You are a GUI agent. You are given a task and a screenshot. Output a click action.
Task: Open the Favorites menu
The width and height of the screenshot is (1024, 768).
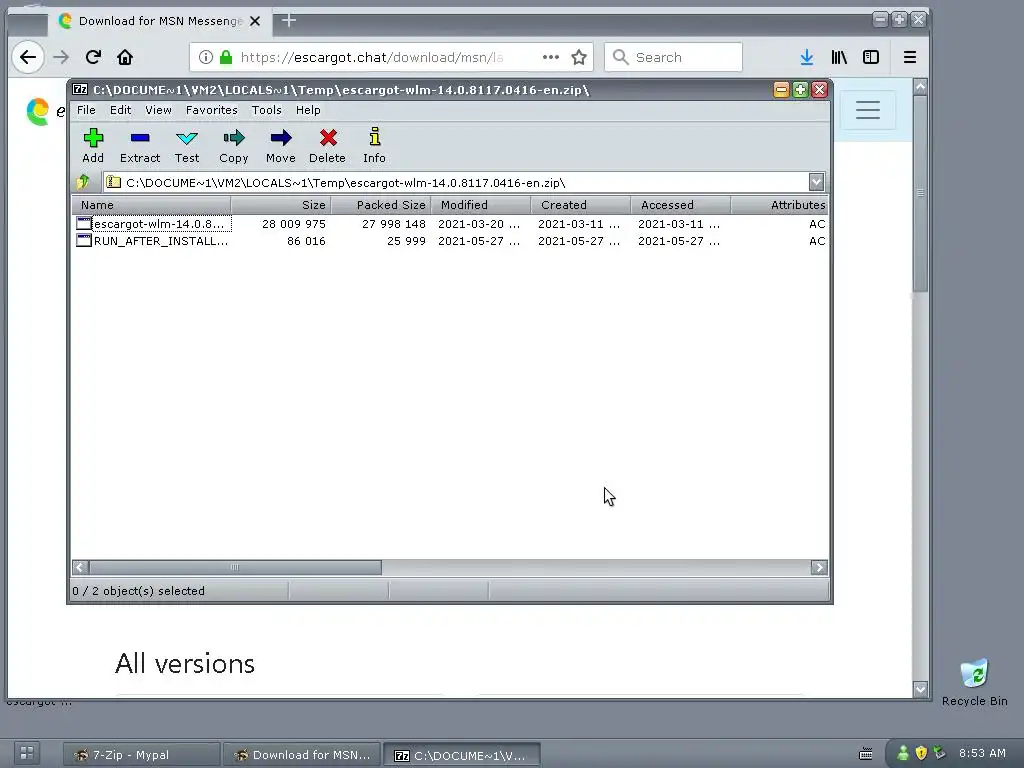212,110
